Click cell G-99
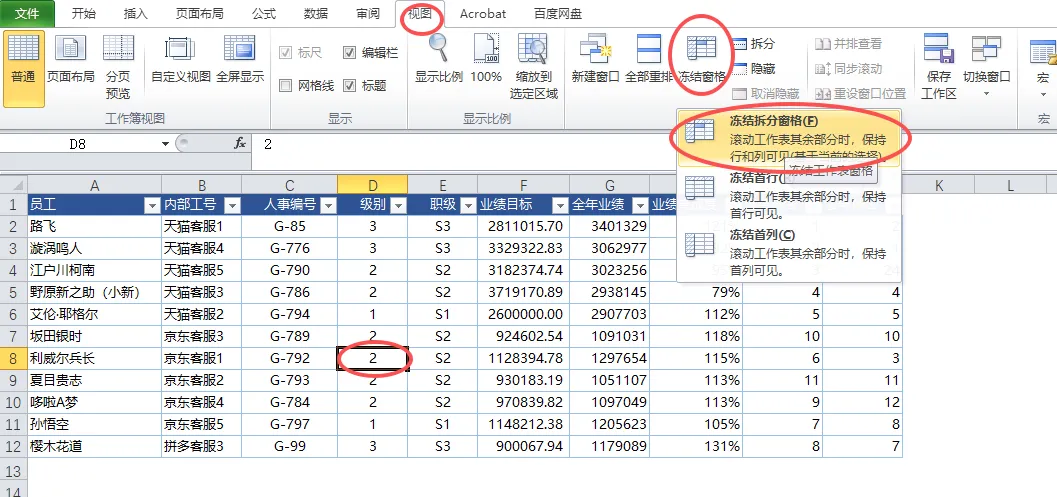 point(290,446)
